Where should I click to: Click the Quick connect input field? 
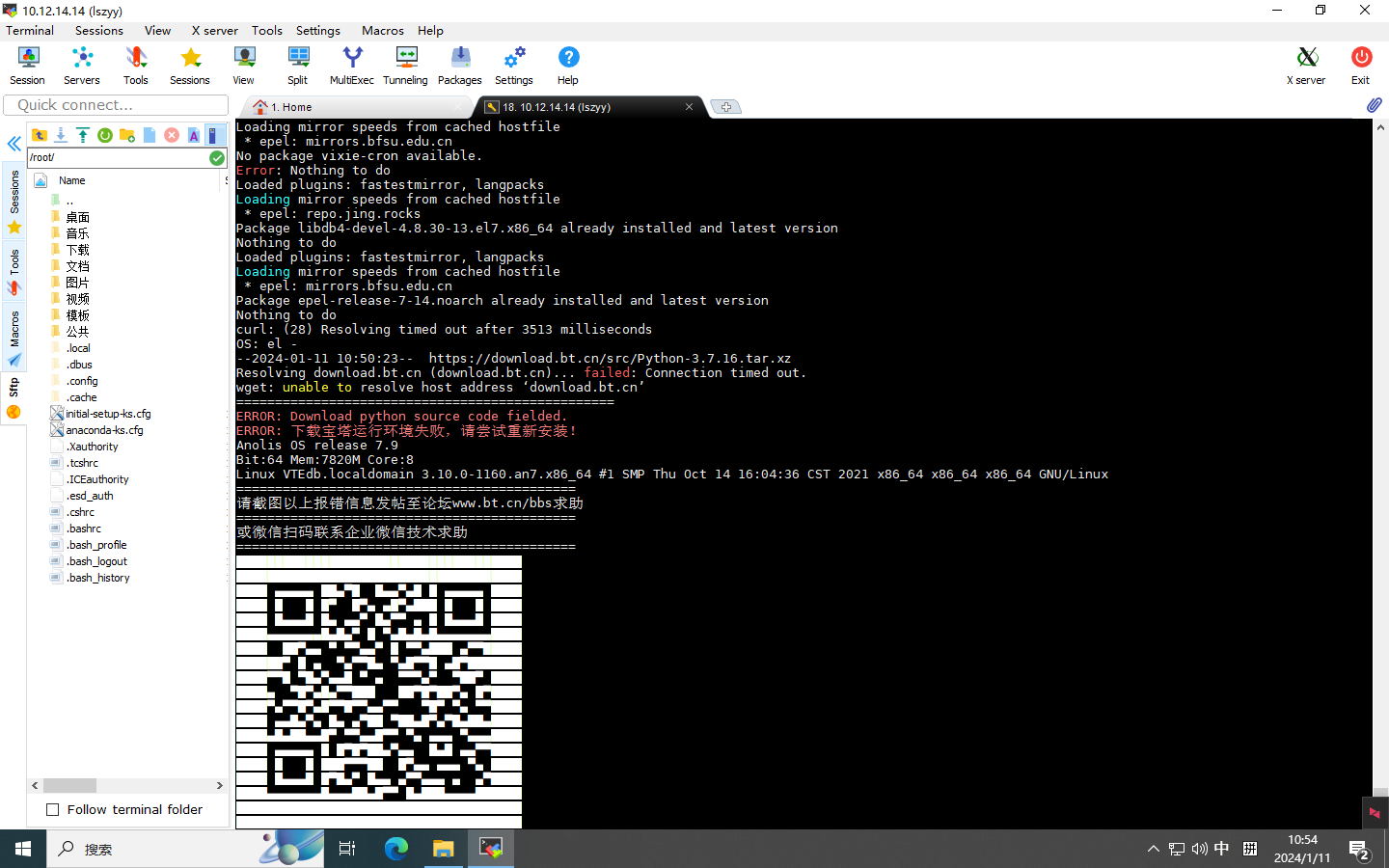(x=116, y=105)
